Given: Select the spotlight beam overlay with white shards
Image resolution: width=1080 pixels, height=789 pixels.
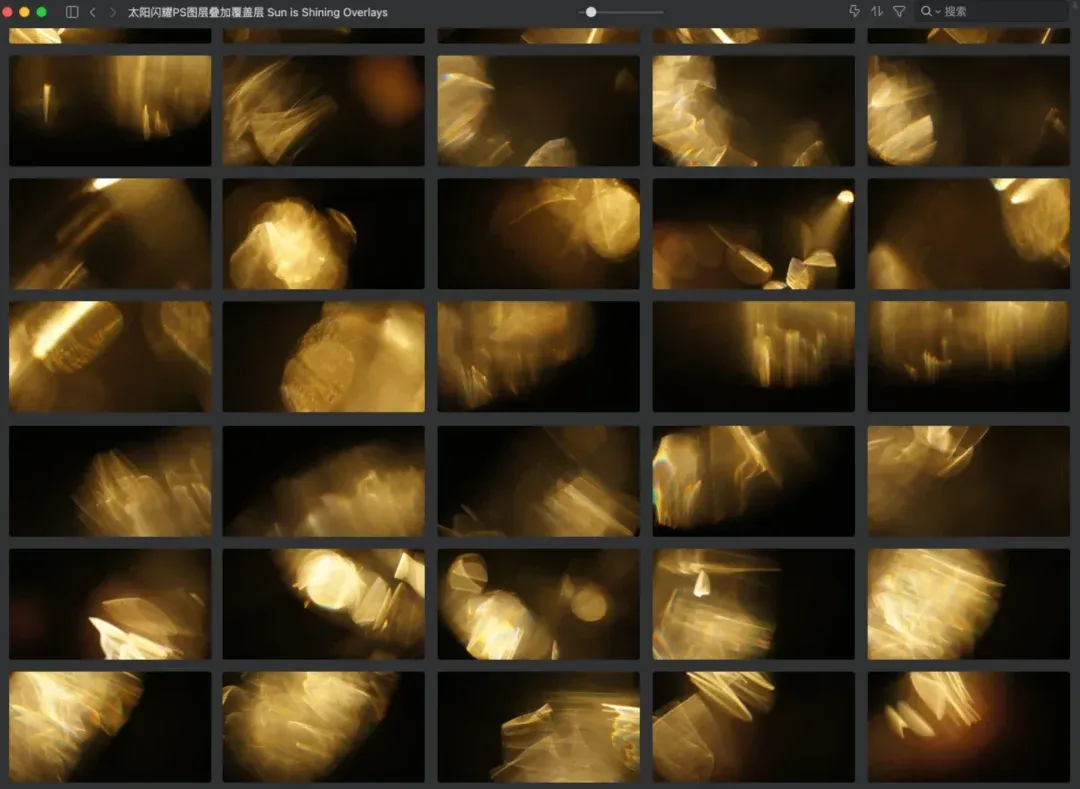Looking at the screenshot, I should tap(754, 234).
